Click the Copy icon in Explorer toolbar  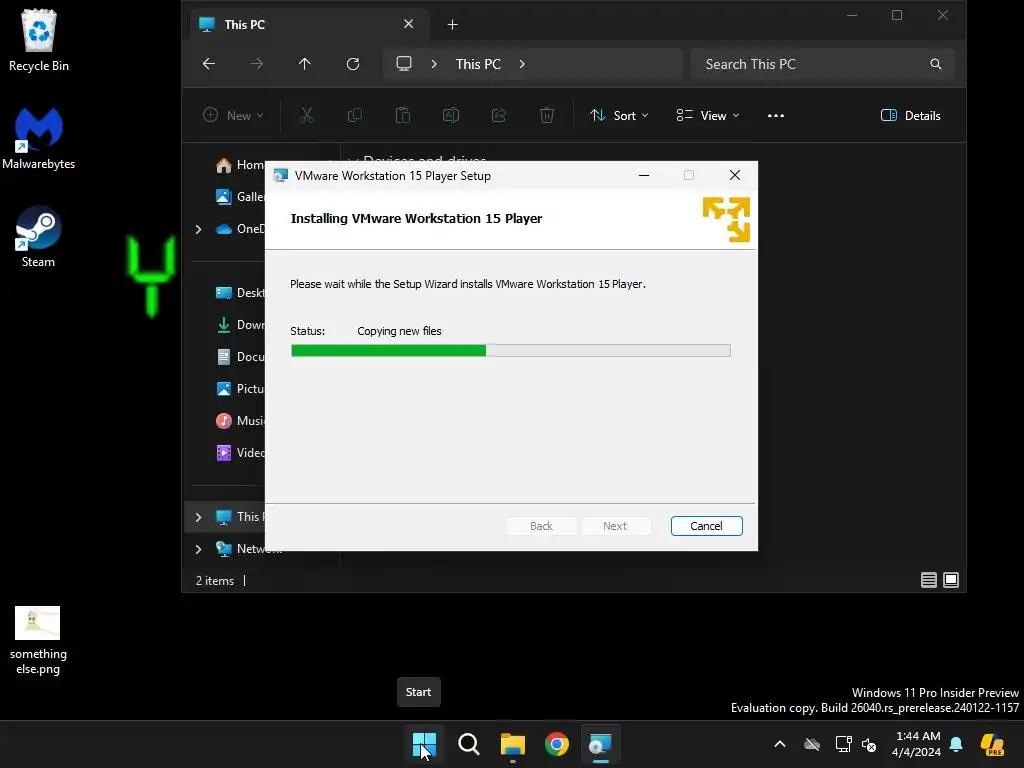point(355,116)
